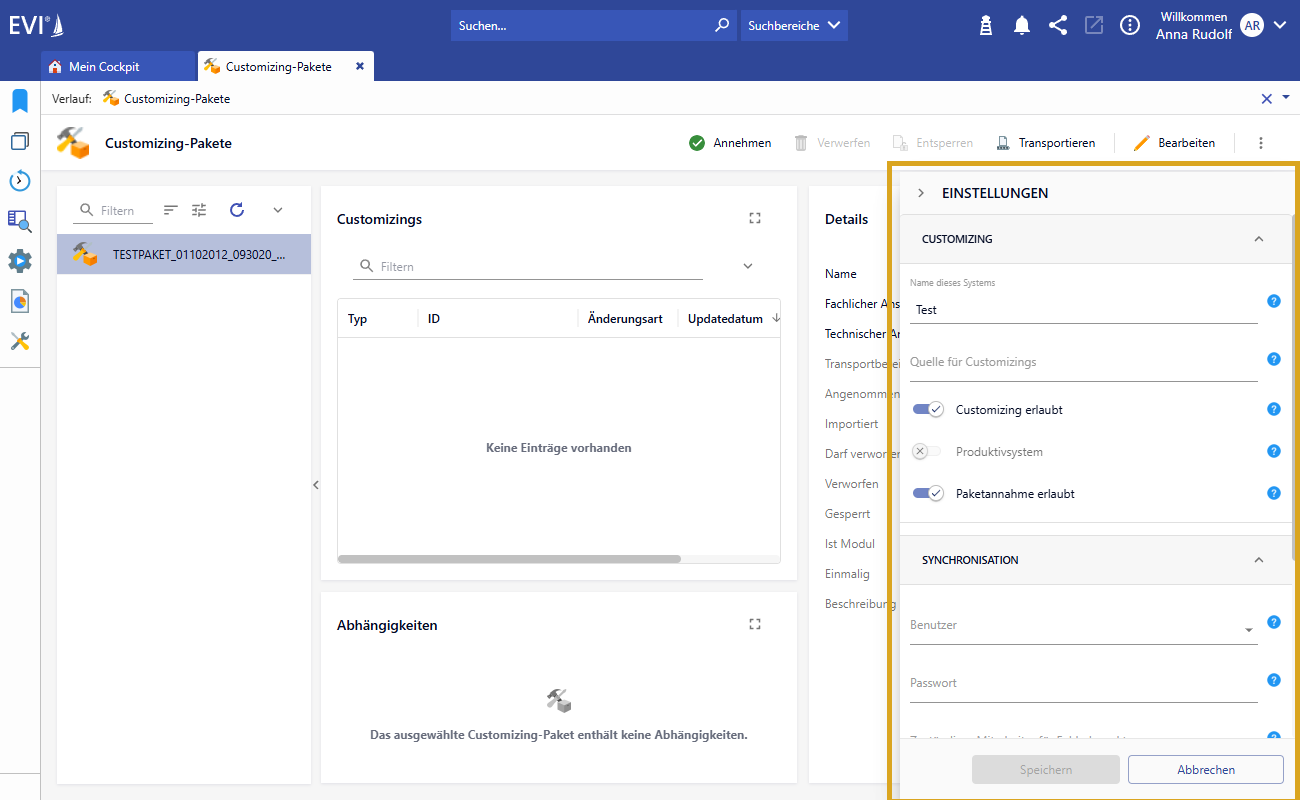Click the AR user avatar
Viewport: 1300px width, 800px height.
[x=1252, y=26]
